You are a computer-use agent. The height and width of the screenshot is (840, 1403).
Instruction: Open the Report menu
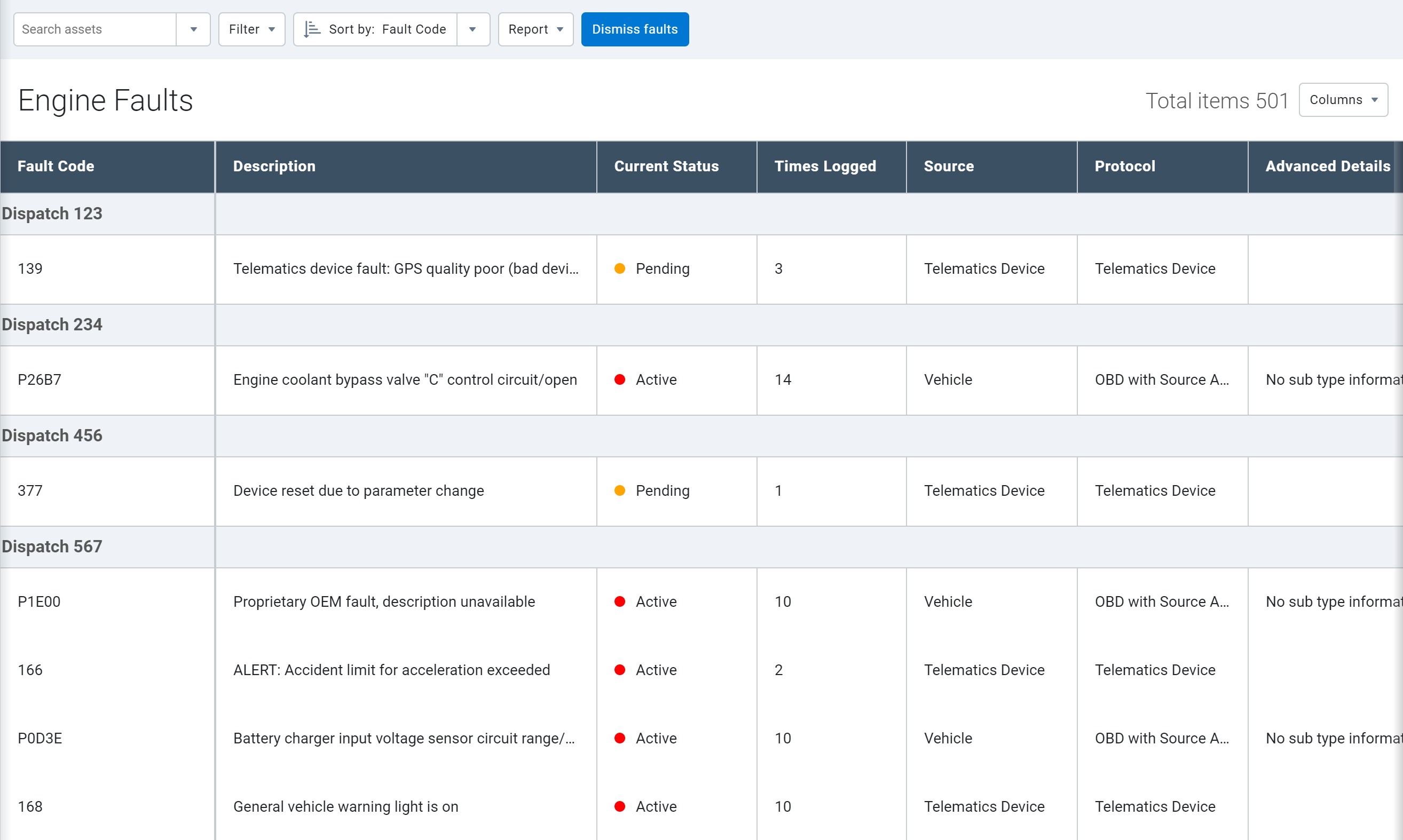click(x=535, y=29)
